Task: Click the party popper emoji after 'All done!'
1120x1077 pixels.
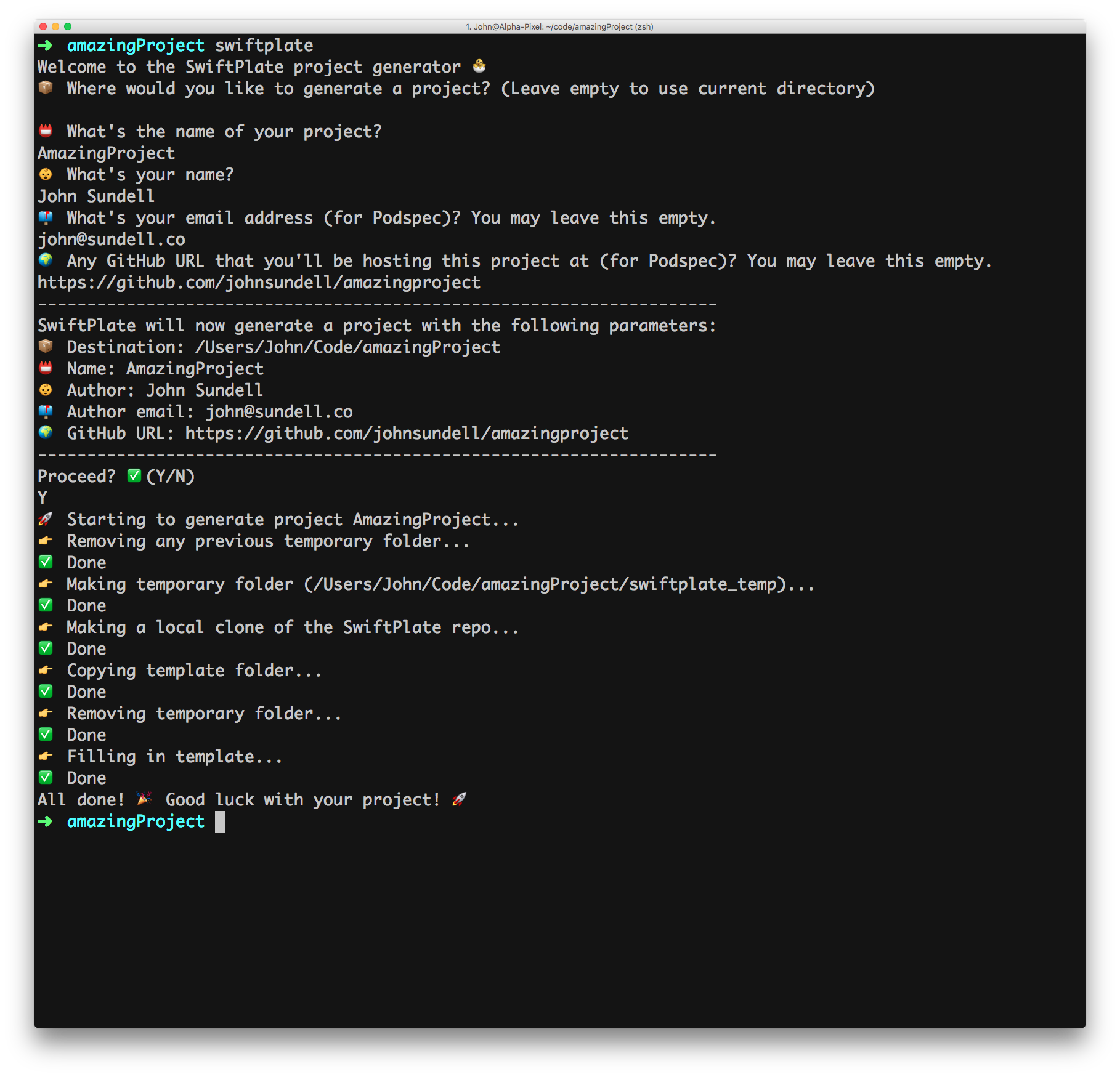Action: (x=144, y=799)
